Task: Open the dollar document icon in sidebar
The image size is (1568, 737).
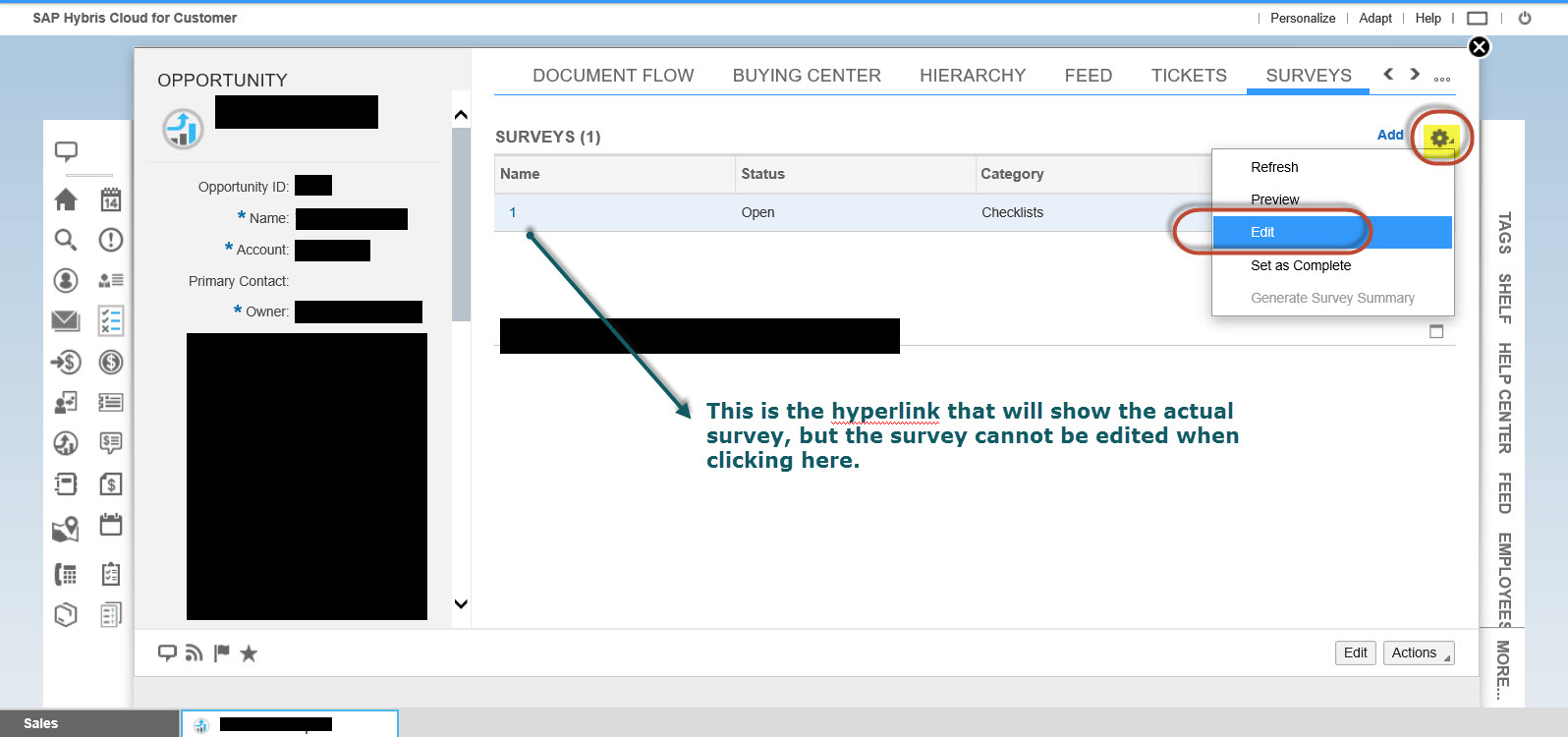Action: (111, 483)
